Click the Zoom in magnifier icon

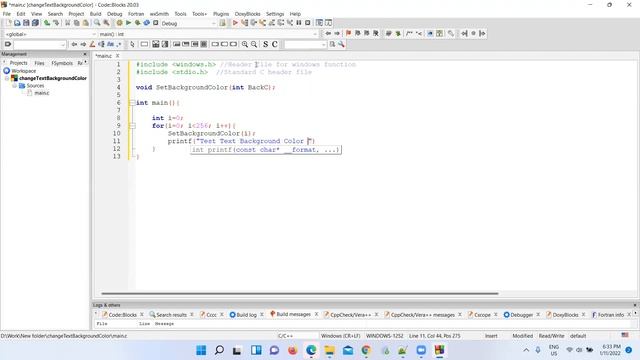[245, 44]
